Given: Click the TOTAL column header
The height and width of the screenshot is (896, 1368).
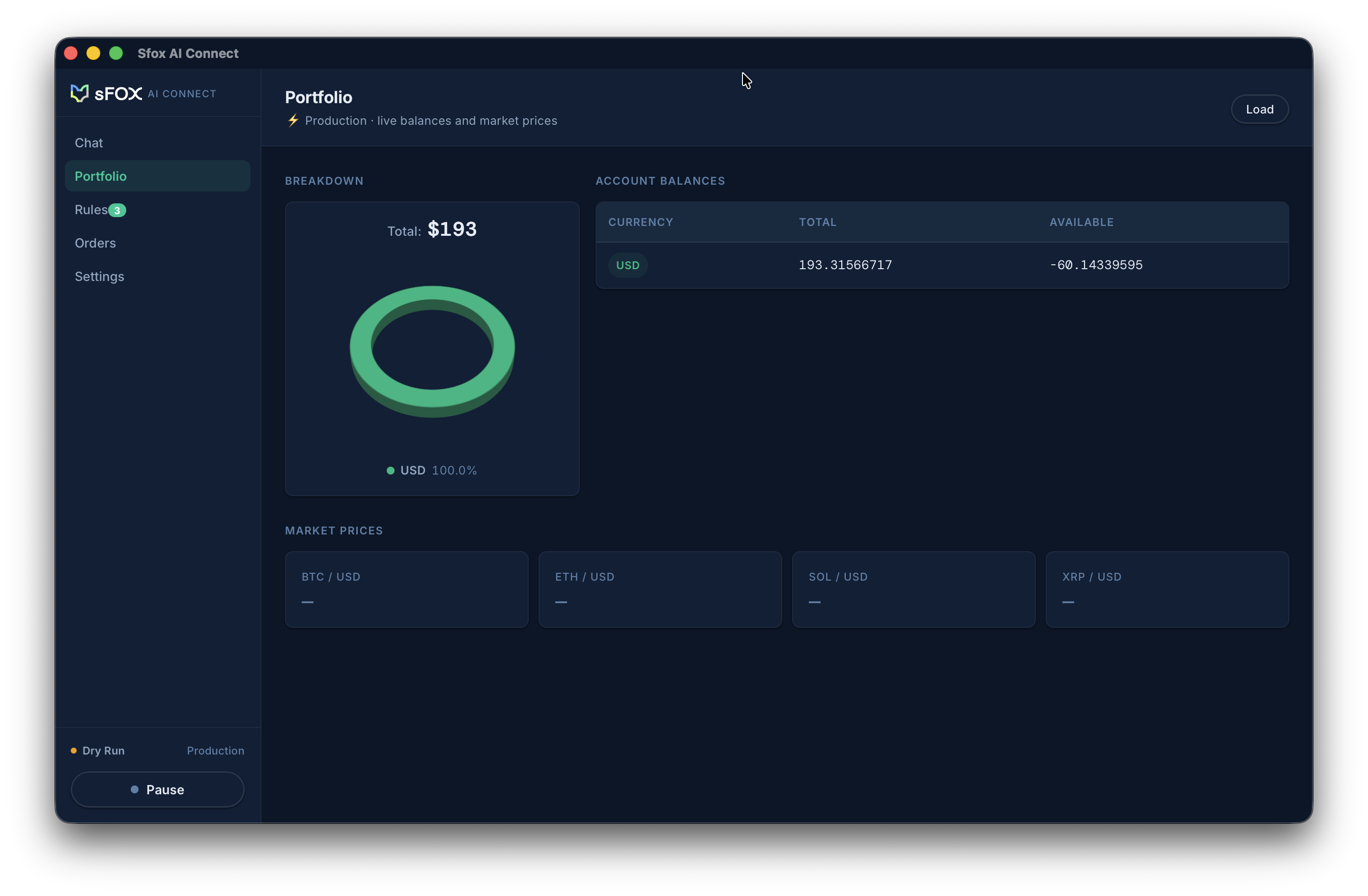Looking at the screenshot, I should [817, 223].
